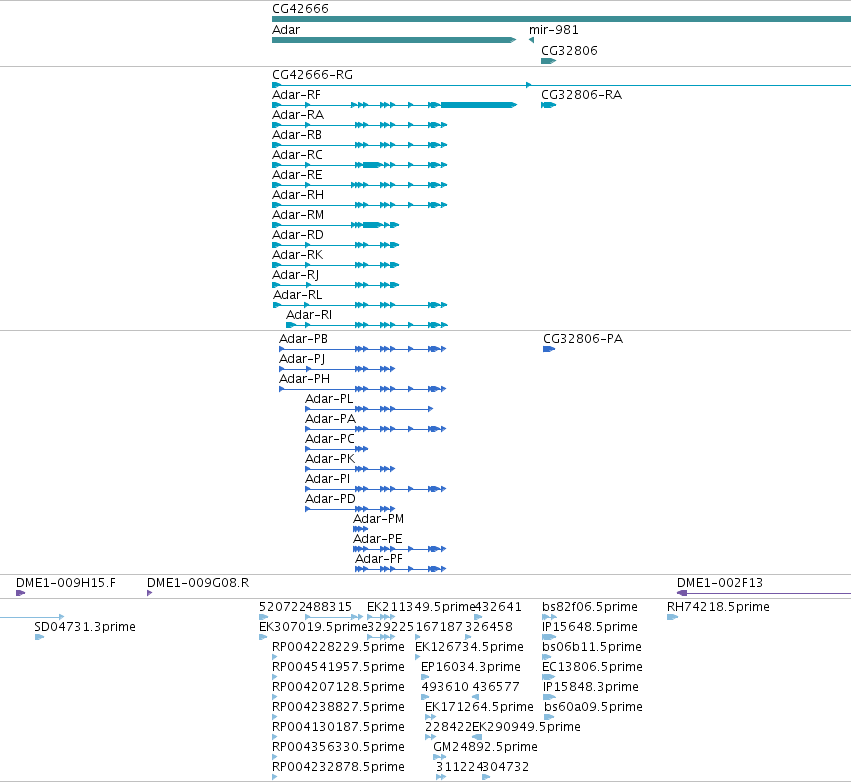Pick the Adar-RH transcript
This screenshot has height=782, width=851.
point(359,205)
